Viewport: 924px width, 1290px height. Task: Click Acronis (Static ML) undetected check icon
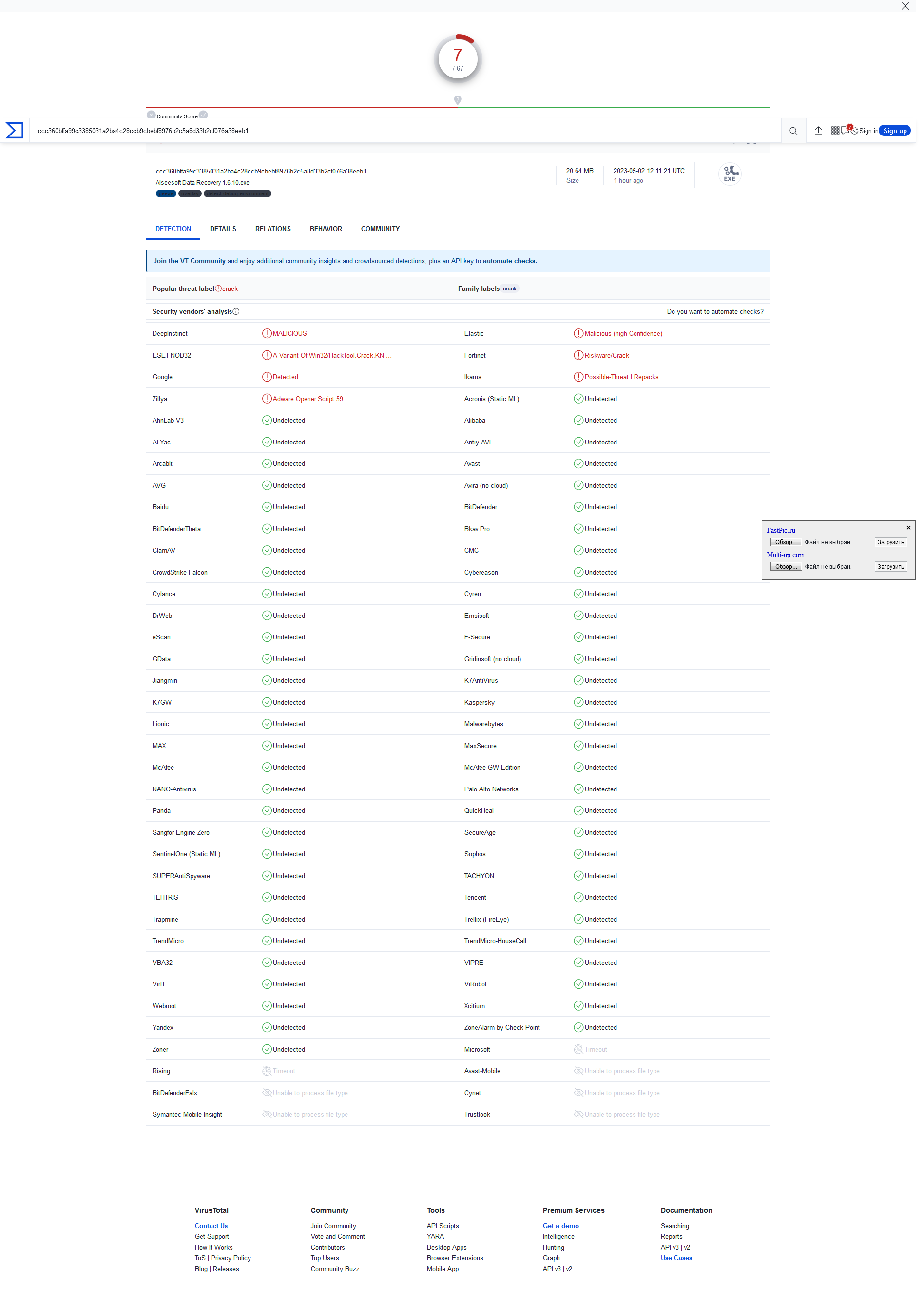click(578, 399)
